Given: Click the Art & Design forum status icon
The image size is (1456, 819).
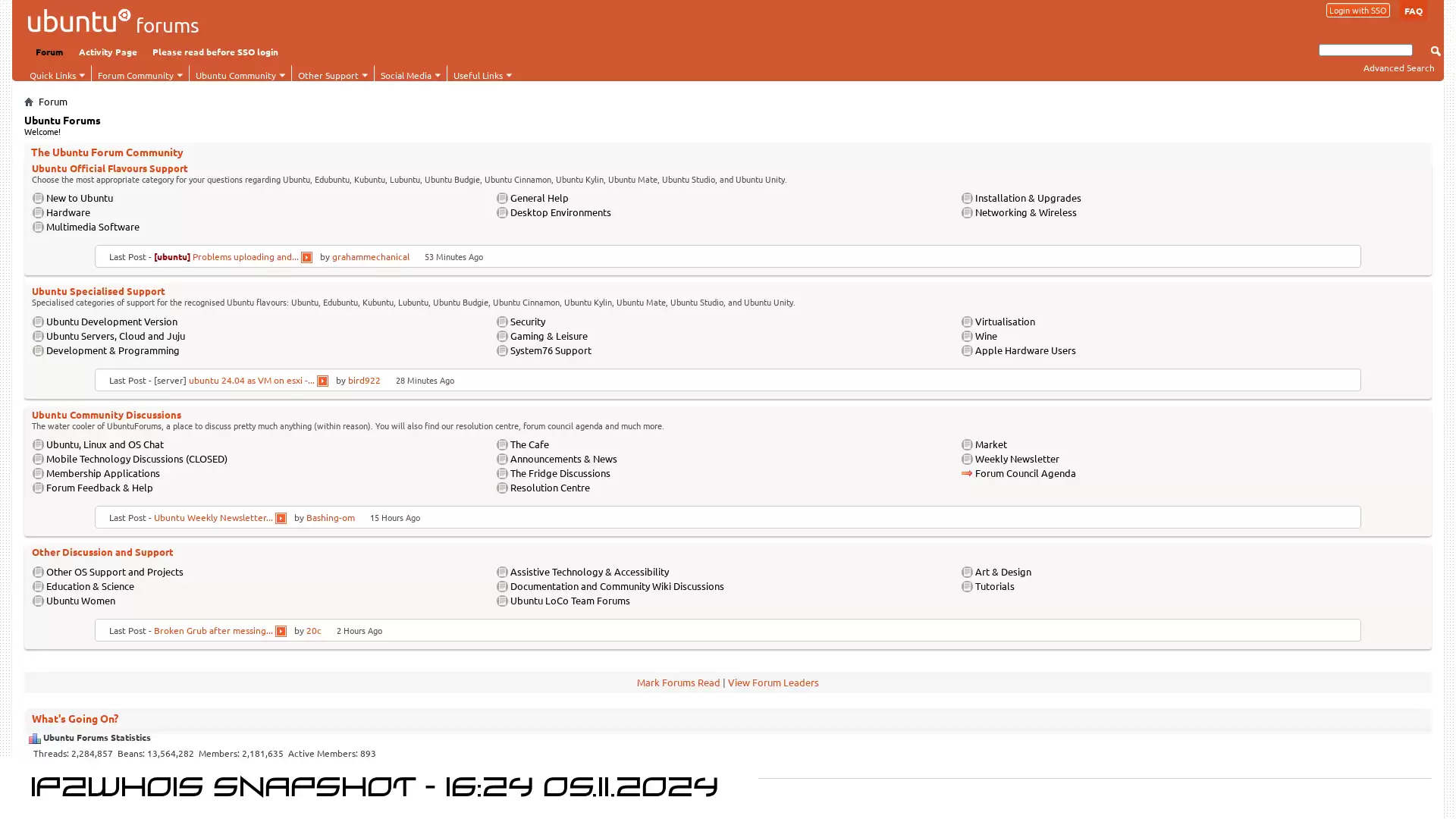Looking at the screenshot, I should tap(967, 573).
